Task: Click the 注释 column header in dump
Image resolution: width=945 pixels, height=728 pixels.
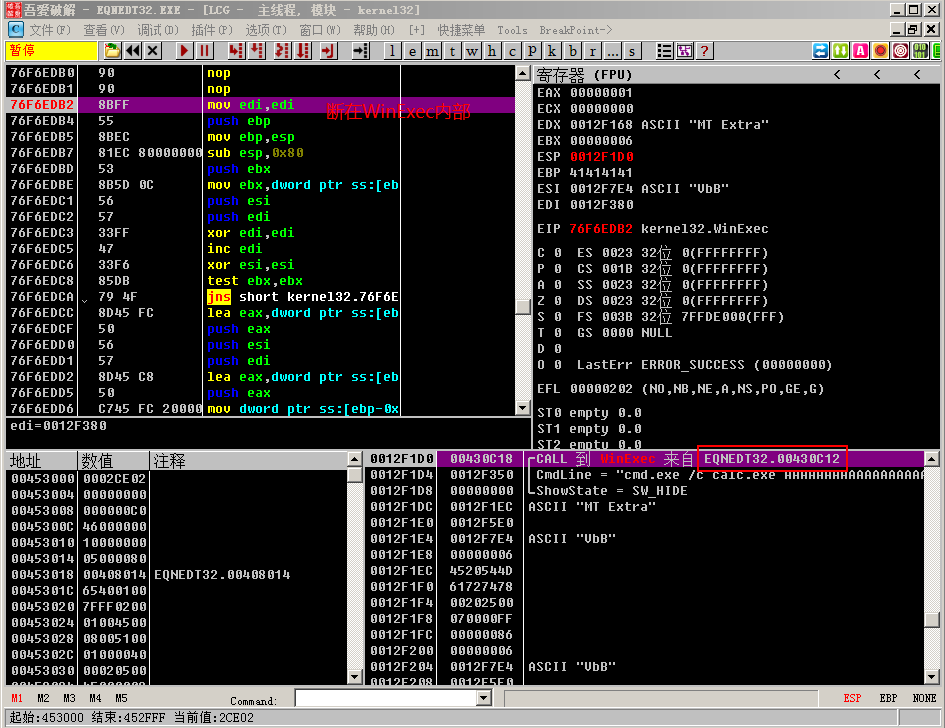Action: coord(248,461)
